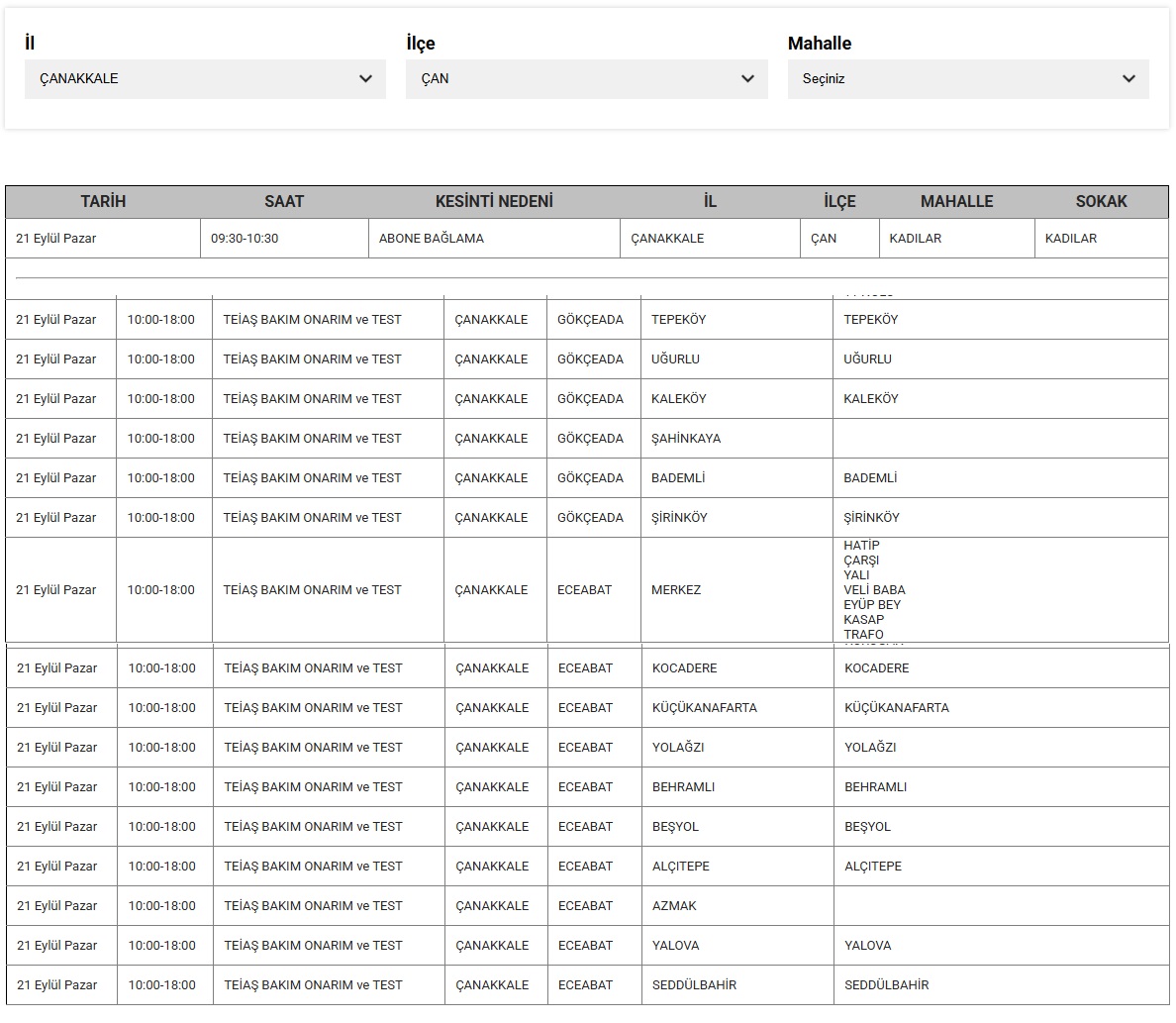Viewport: 1176px width, 1023px height.
Task: Click the TARİH column header
Action: click(x=103, y=202)
